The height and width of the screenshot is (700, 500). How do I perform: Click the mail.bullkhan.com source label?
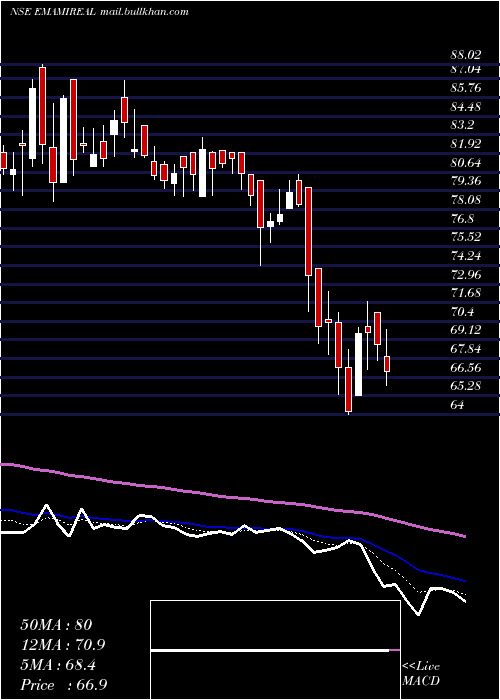pyautogui.click(x=144, y=12)
